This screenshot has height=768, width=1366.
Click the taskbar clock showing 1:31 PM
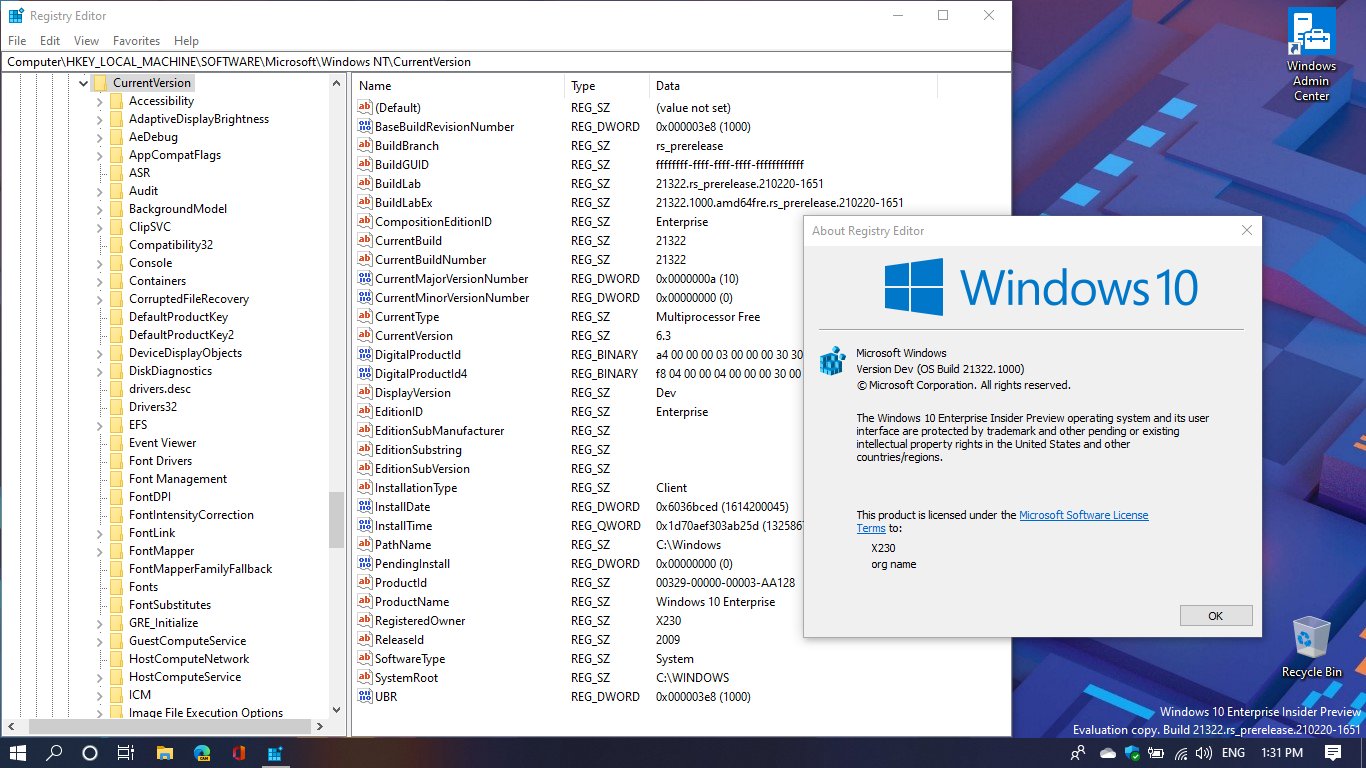pyautogui.click(x=1281, y=753)
